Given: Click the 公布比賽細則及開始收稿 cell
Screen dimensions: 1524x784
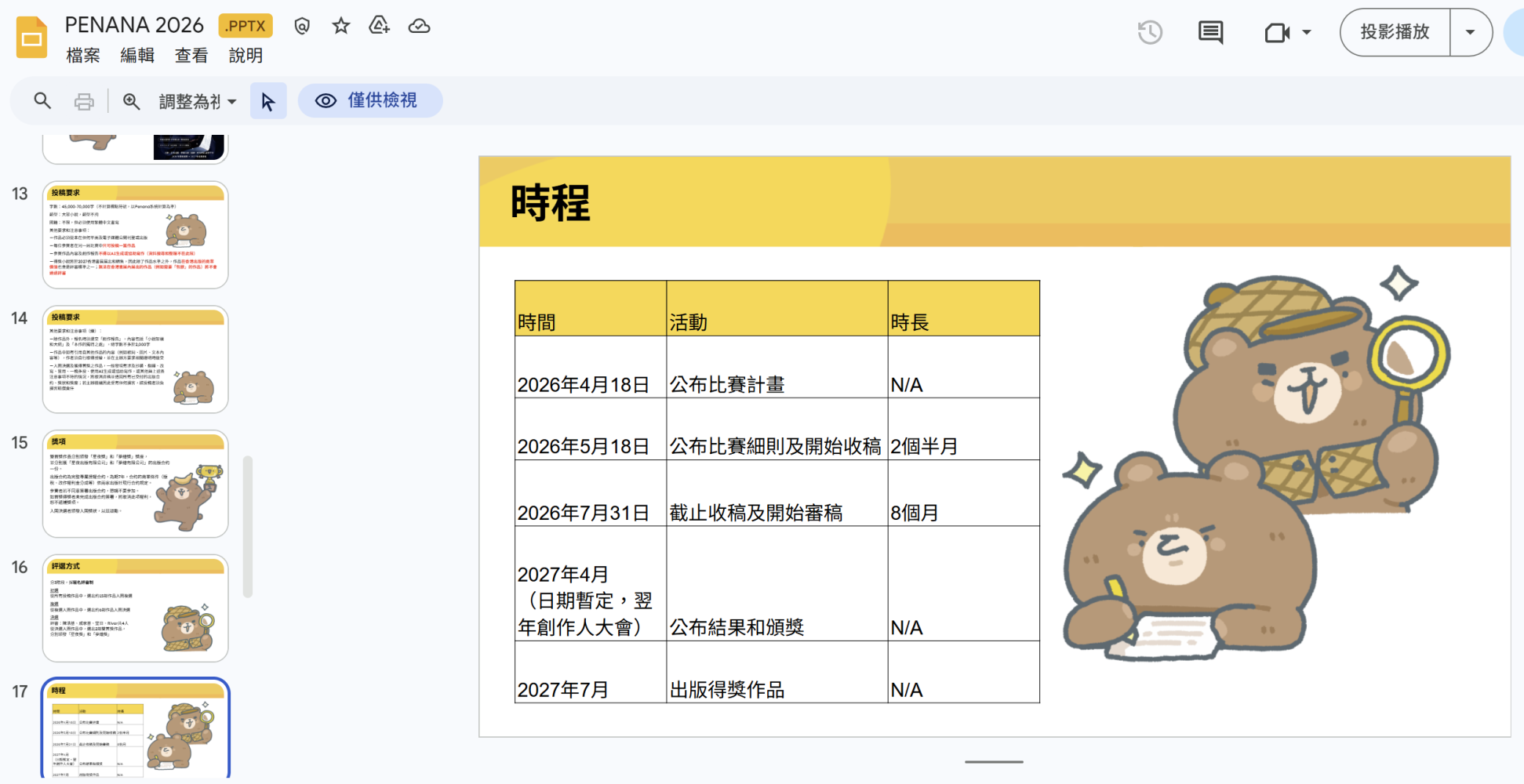Looking at the screenshot, I should (x=777, y=429).
